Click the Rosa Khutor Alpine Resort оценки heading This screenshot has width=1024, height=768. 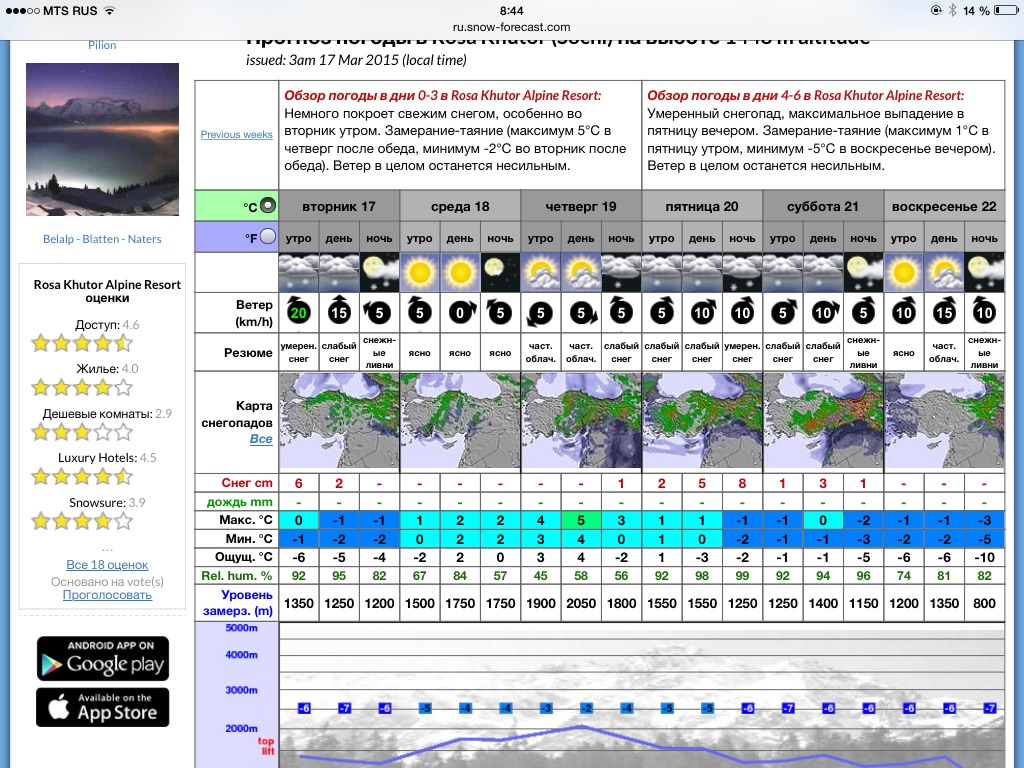coord(107,291)
